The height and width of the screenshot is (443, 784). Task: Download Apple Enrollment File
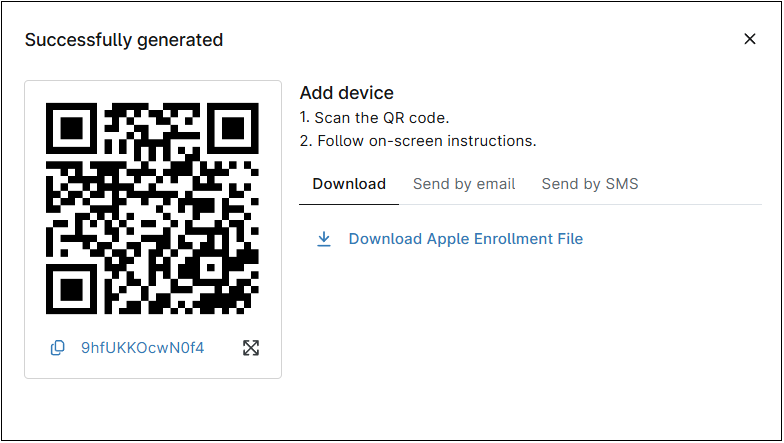coord(465,239)
